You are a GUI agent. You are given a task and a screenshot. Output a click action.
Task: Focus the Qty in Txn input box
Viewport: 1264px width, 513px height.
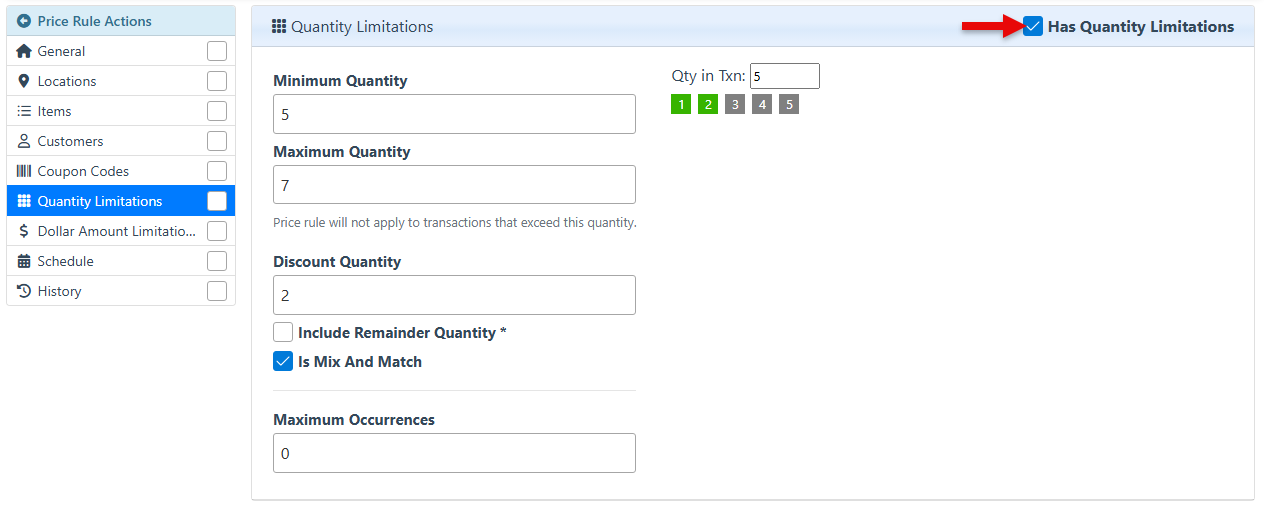point(784,76)
